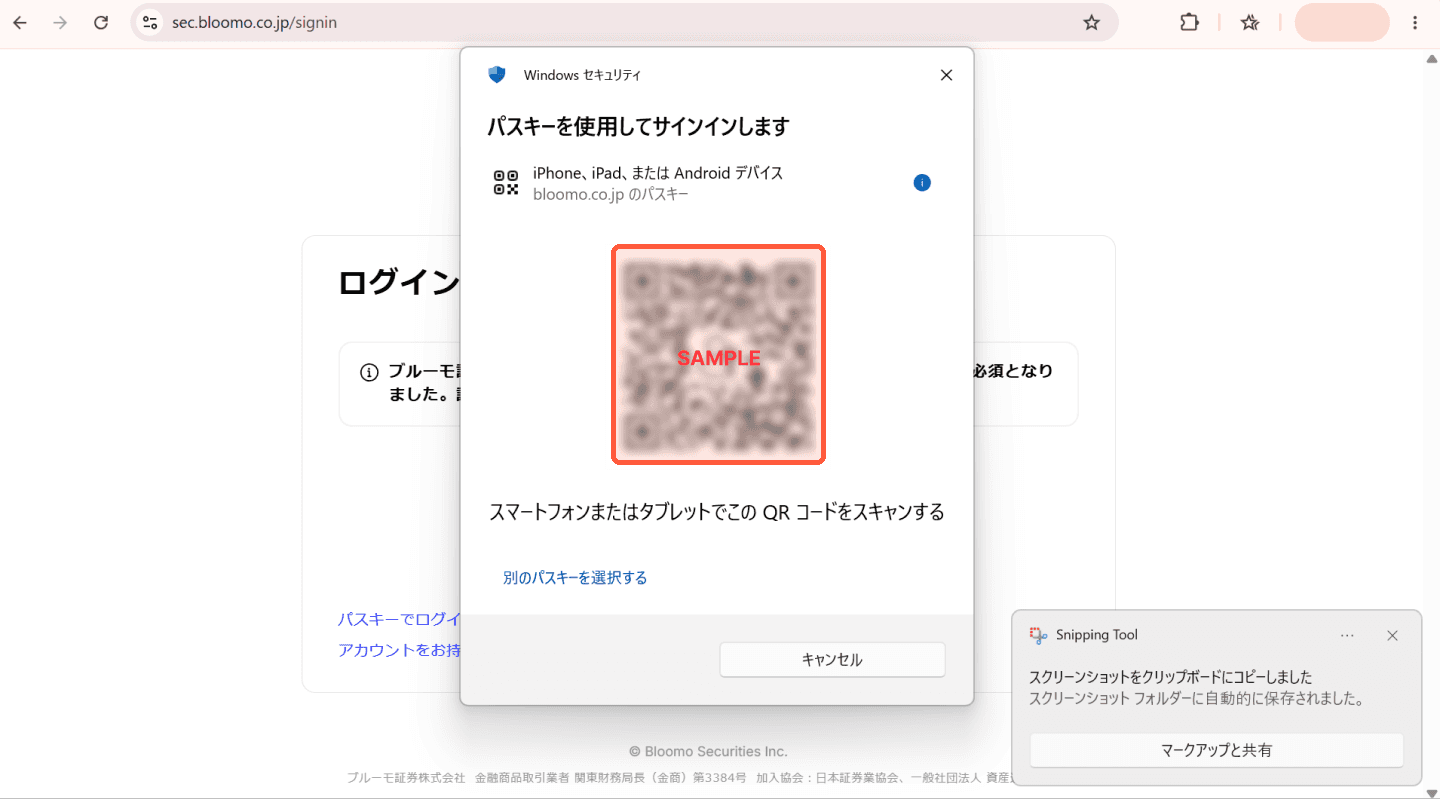Click the ログイン heading text

[399, 282]
